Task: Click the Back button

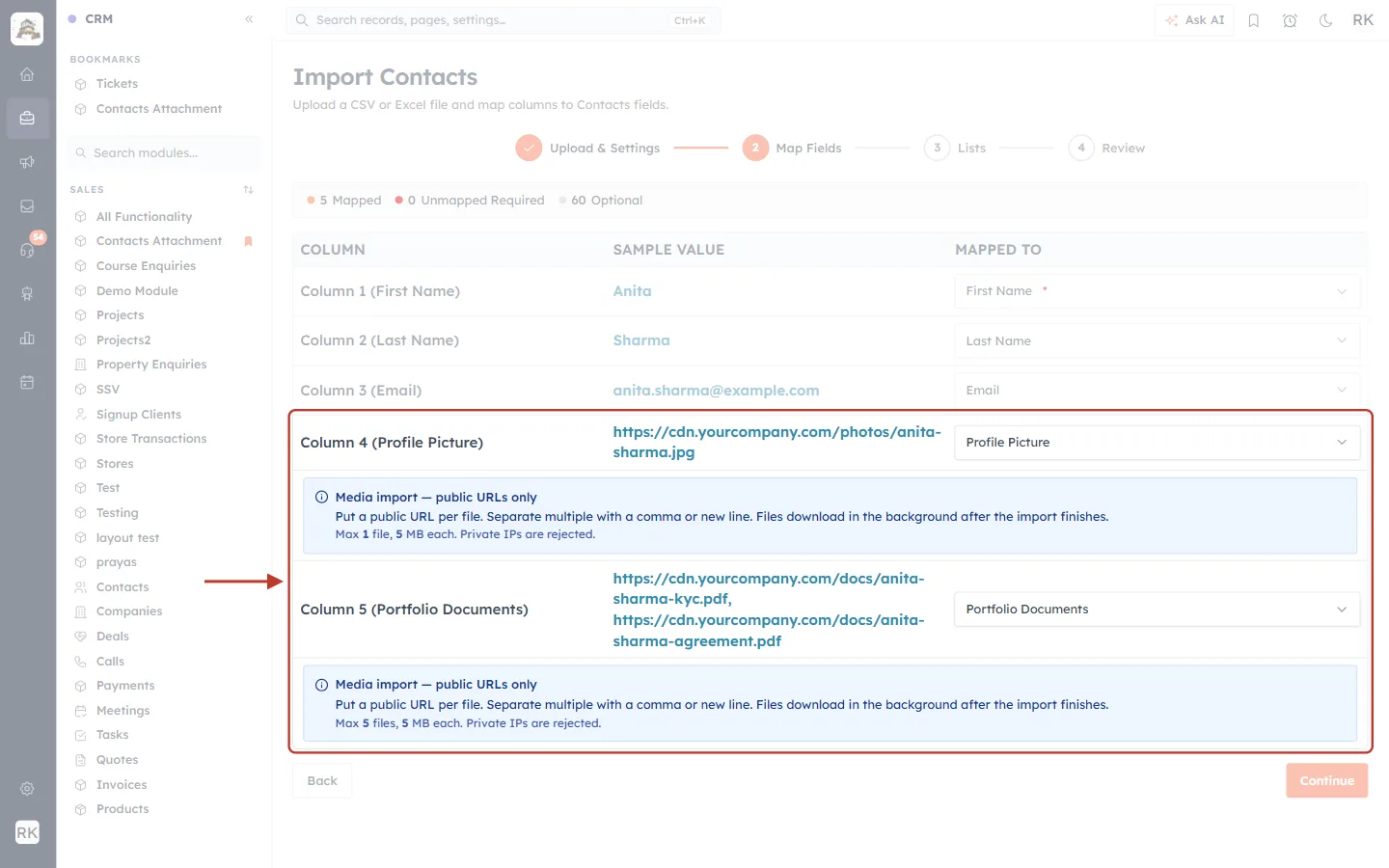Action: point(322,781)
